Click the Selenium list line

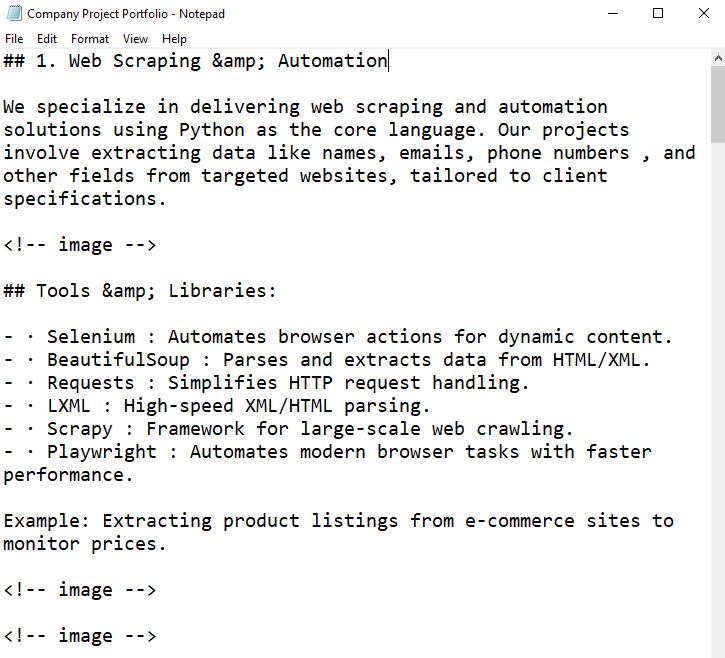point(338,337)
